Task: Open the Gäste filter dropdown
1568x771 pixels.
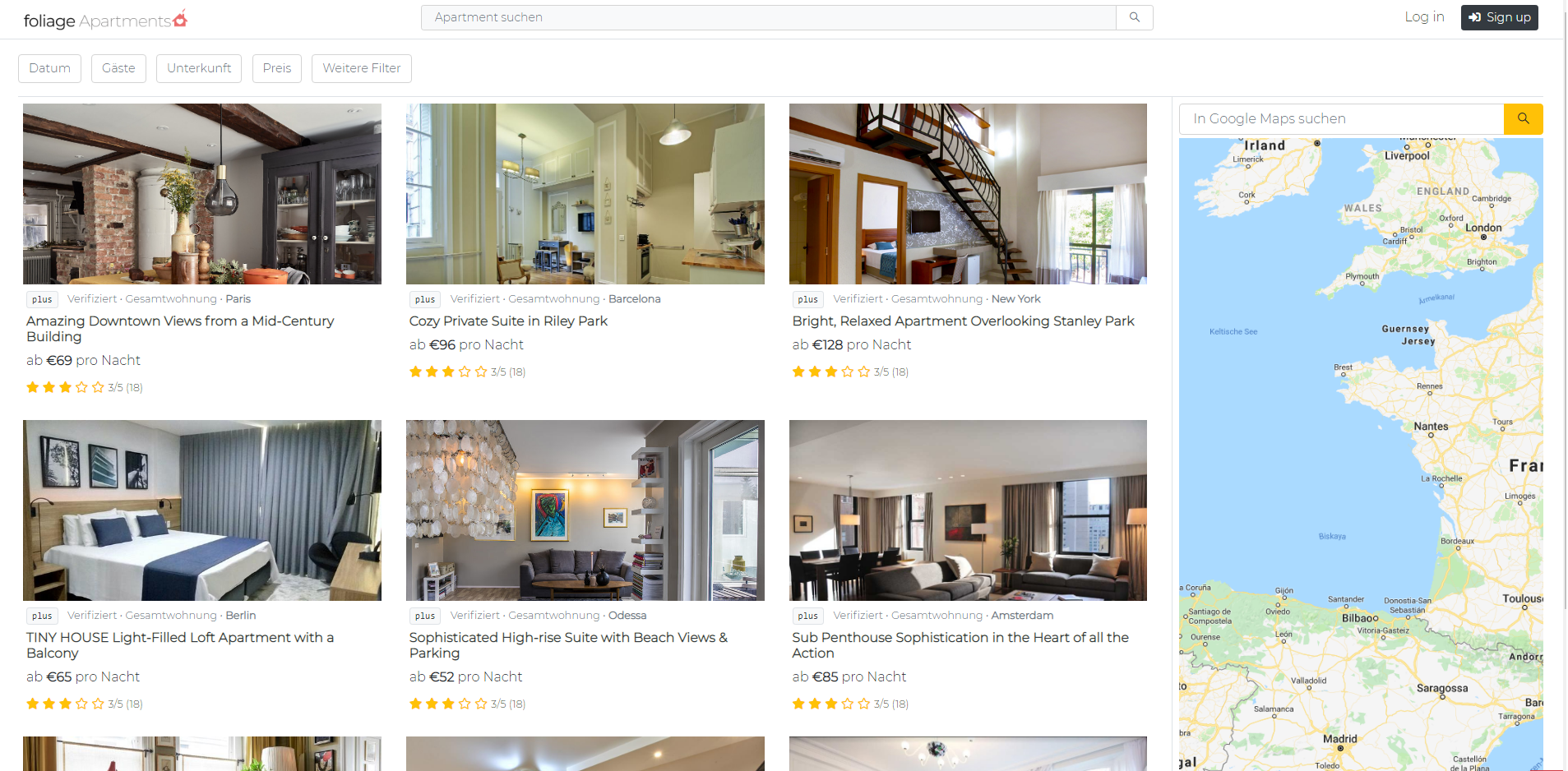Action: [x=118, y=68]
